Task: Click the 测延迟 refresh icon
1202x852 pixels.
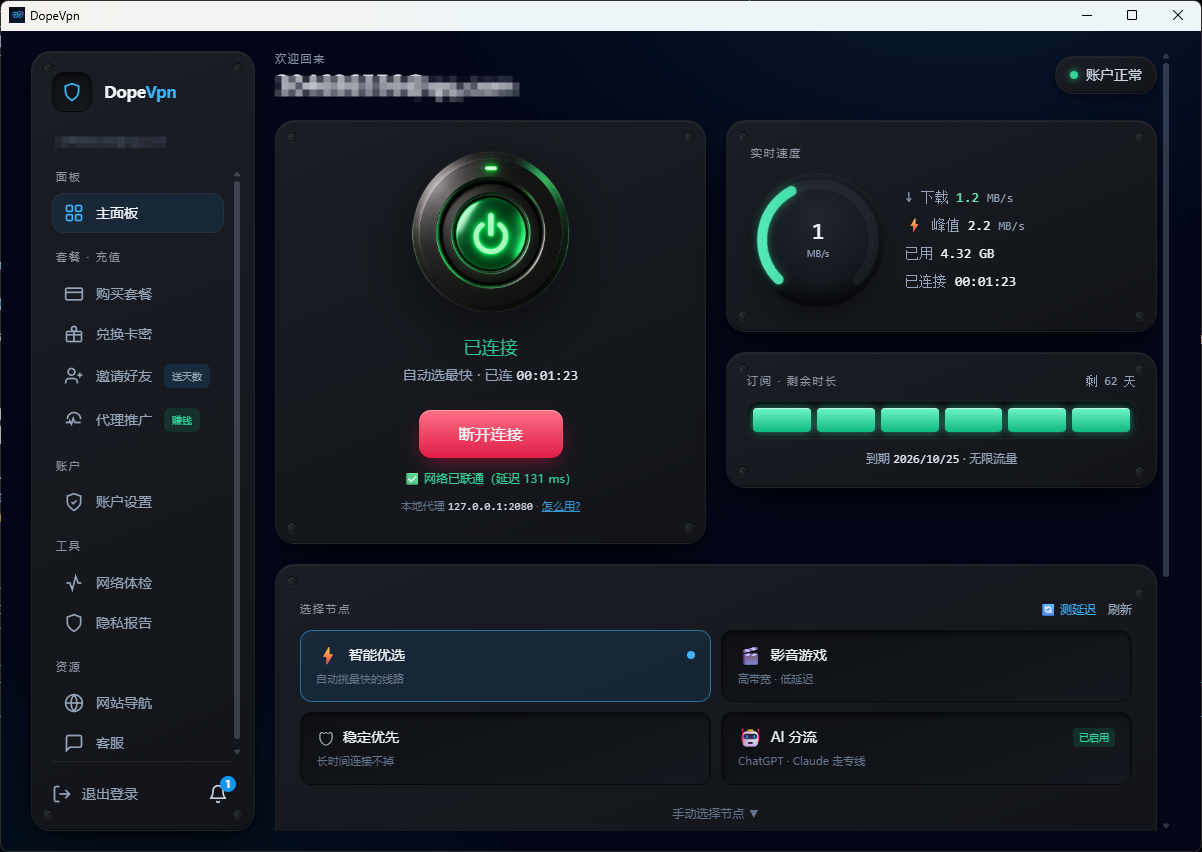Action: point(1048,609)
